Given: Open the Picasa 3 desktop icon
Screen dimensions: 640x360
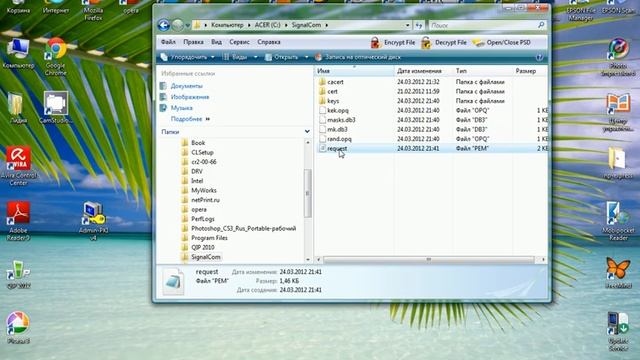Looking at the screenshot, I should [18, 327].
